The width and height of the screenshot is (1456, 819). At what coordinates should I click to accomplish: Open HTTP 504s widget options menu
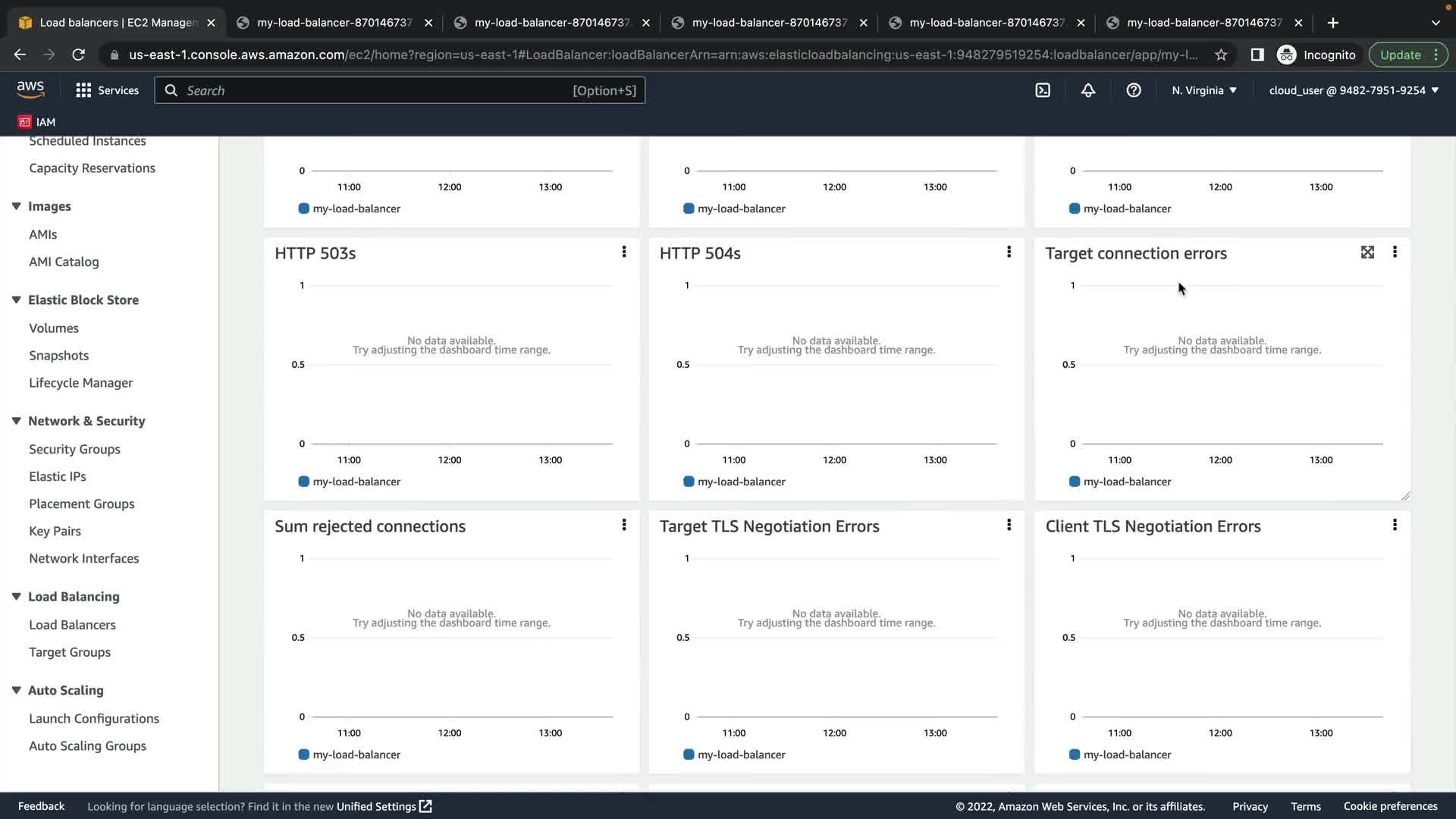pos(1009,252)
